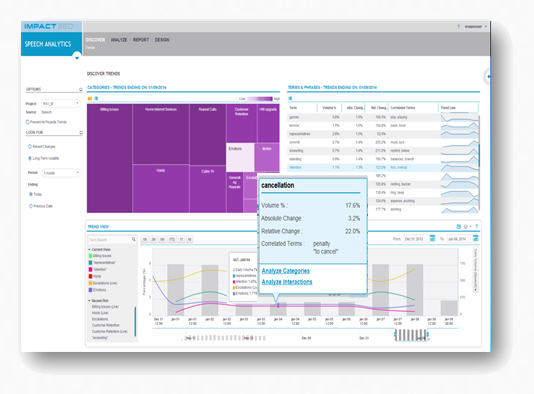The image size is (534, 394).
Task: Switch categories to list view icon
Action: coord(96,98)
